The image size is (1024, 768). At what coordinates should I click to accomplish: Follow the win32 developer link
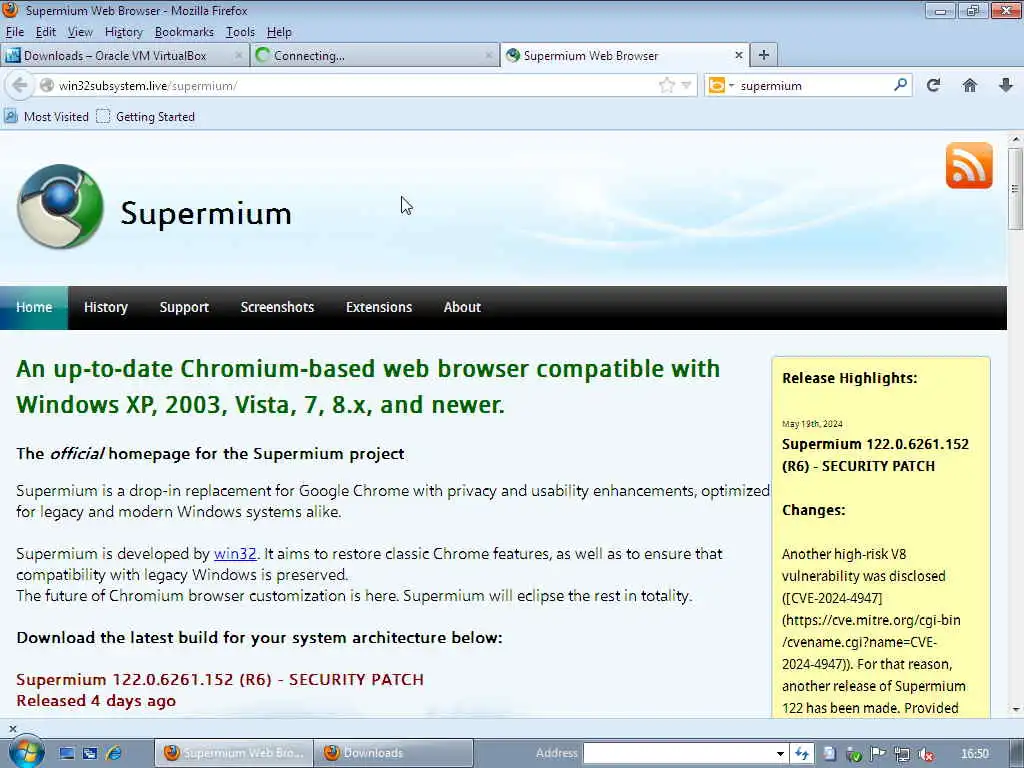235,554
